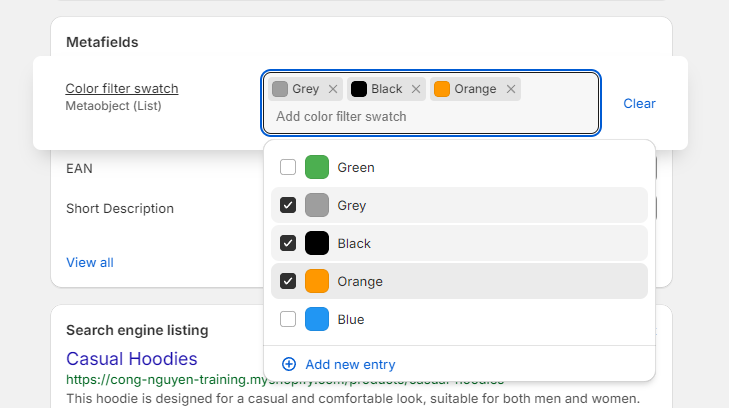The image size is (729, 408).
Task: Uncheck the Grey checkbox
Action: coord(288,205)
